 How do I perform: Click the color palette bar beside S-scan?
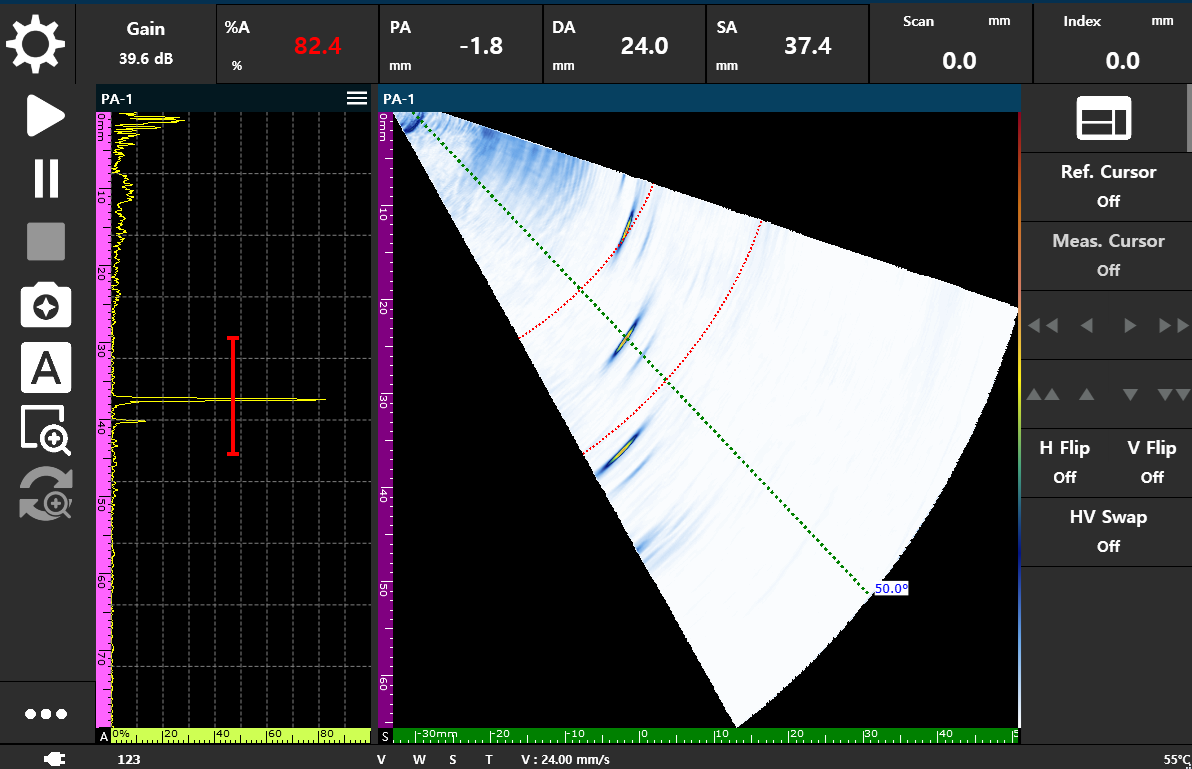pos(1019,419)
